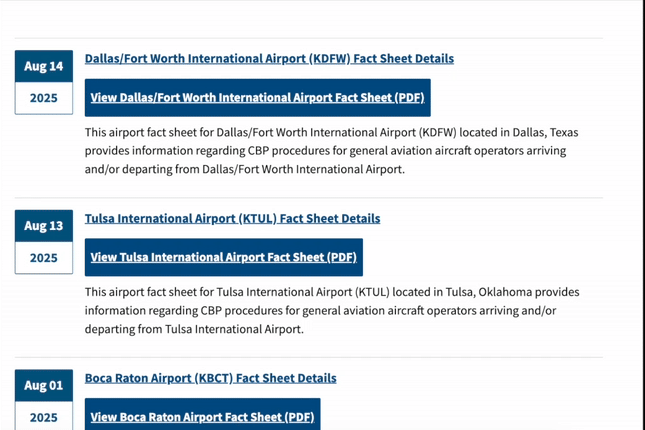Select the Aug 01 date badge
Viewport: 645px width, 430px height.
coord(44,386)
